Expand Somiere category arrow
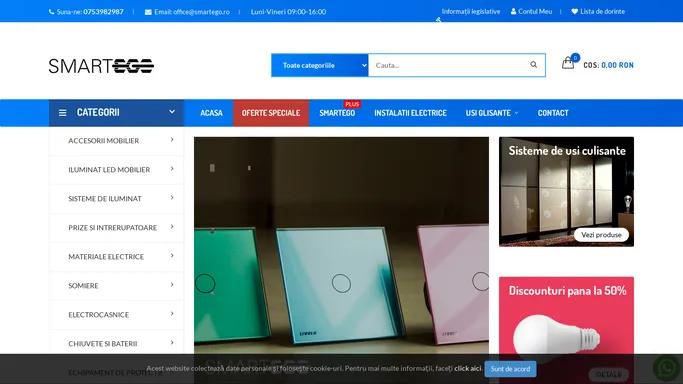This screenshot has width=683, height=384. click(172, 285)
